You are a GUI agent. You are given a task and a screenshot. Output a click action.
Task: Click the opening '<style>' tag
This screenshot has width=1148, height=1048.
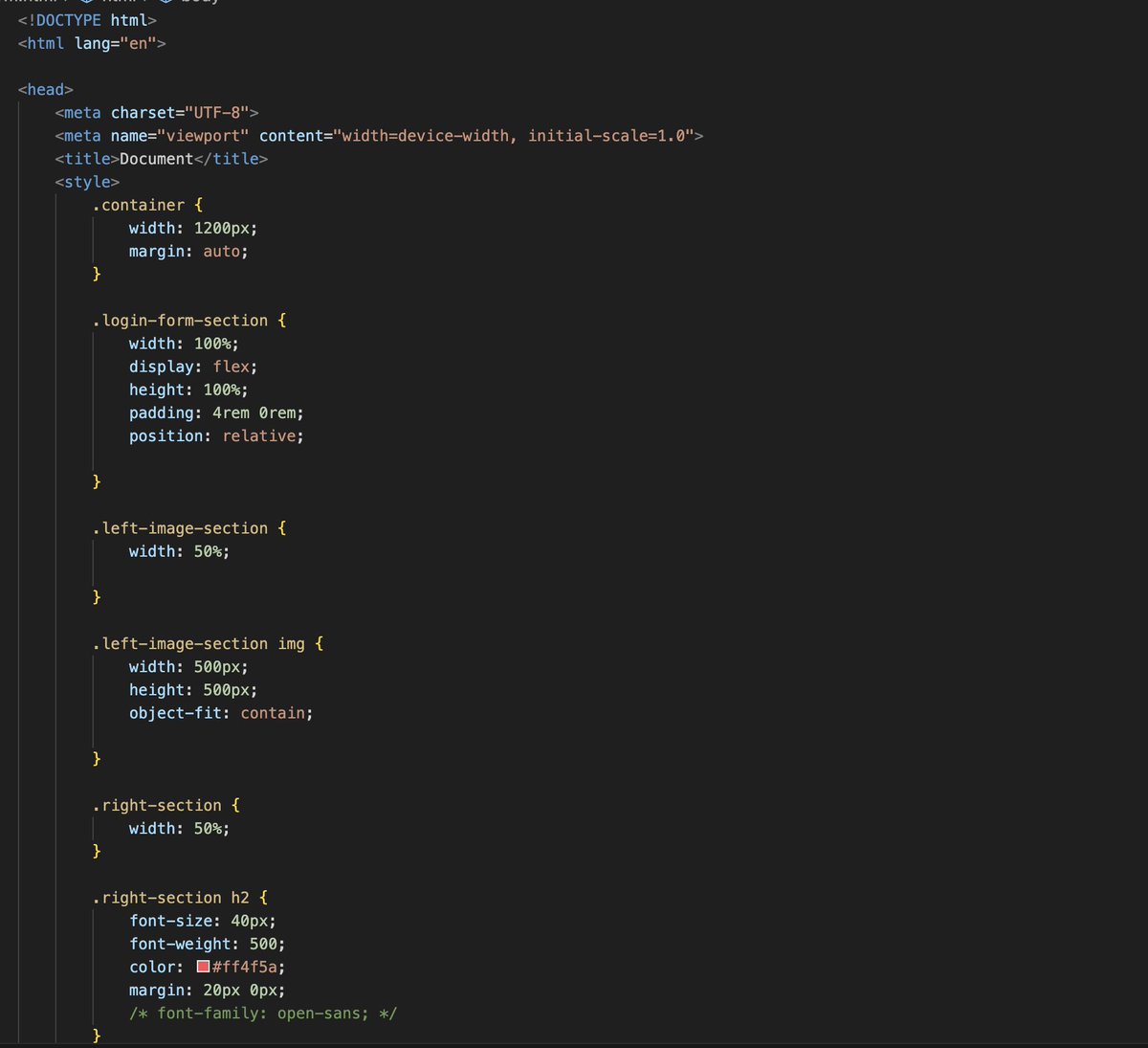[87, 182]
